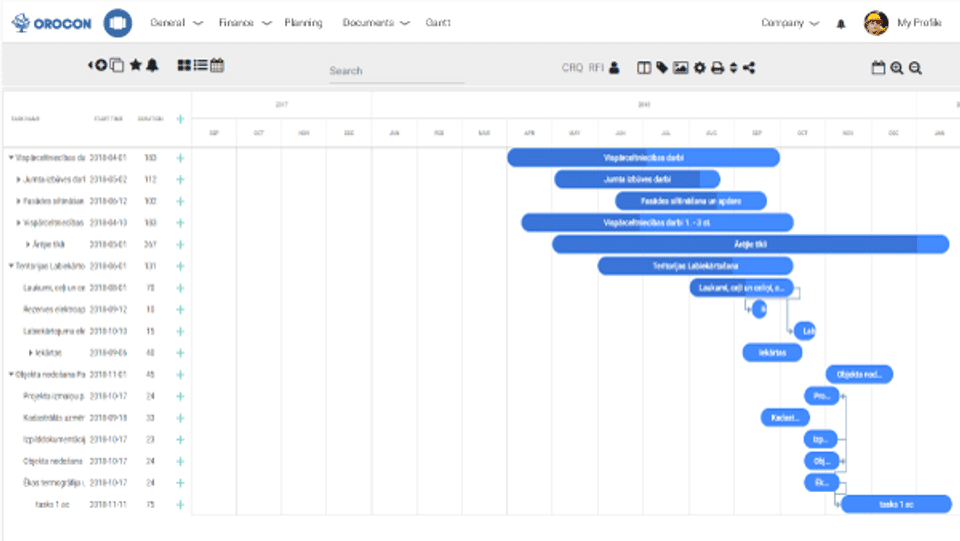Open the Gantt menu item
Viewport: 960px width, 541px height.
438,23
